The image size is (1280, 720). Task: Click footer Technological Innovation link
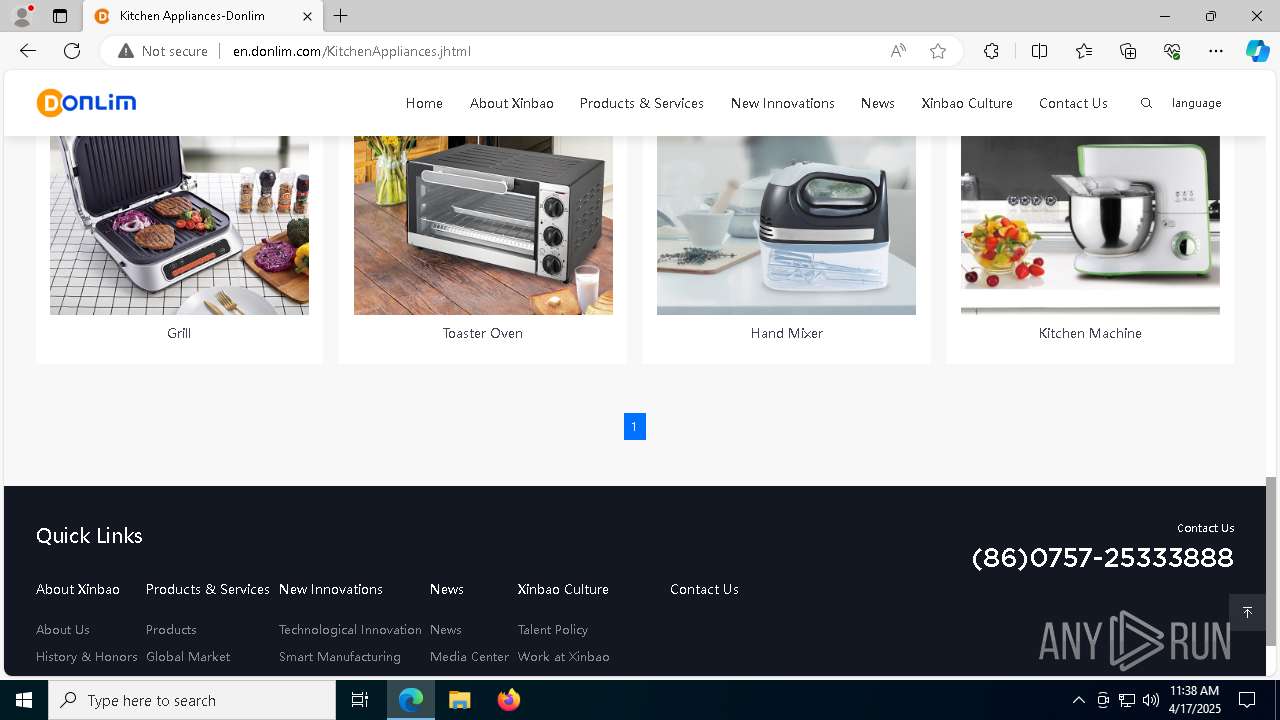(350, 629)
